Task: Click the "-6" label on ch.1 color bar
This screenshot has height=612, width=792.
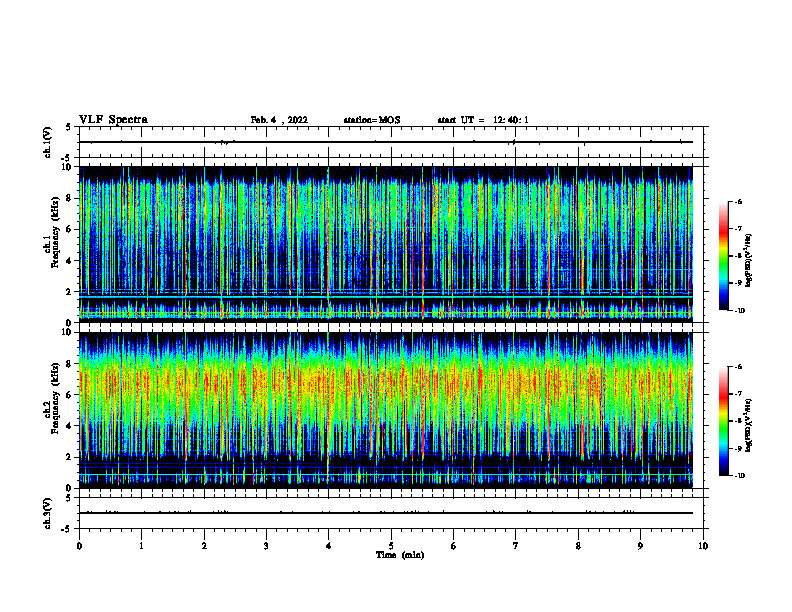Action: [738, 202]
